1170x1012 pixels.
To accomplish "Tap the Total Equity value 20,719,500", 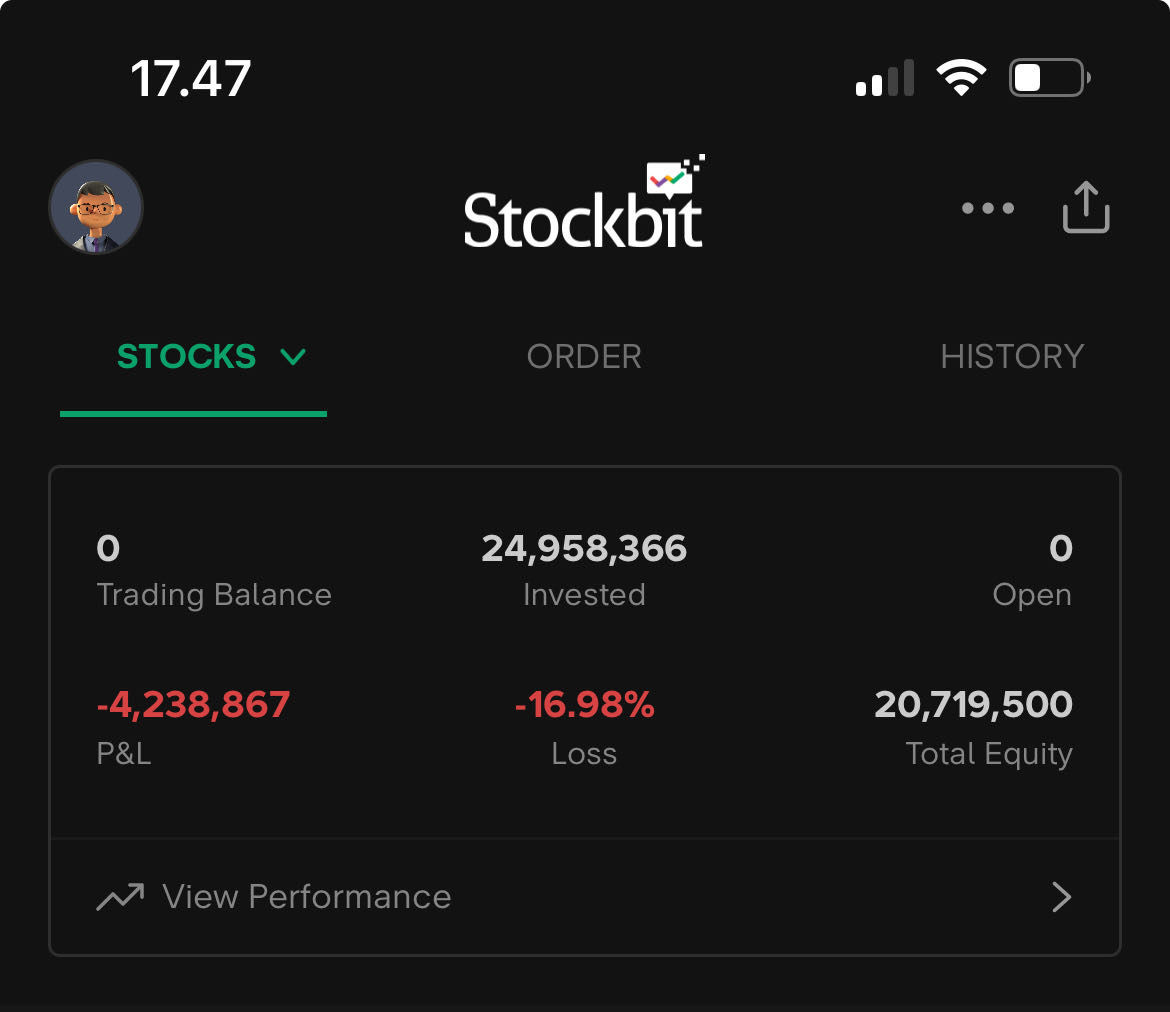I will point(973,705).
